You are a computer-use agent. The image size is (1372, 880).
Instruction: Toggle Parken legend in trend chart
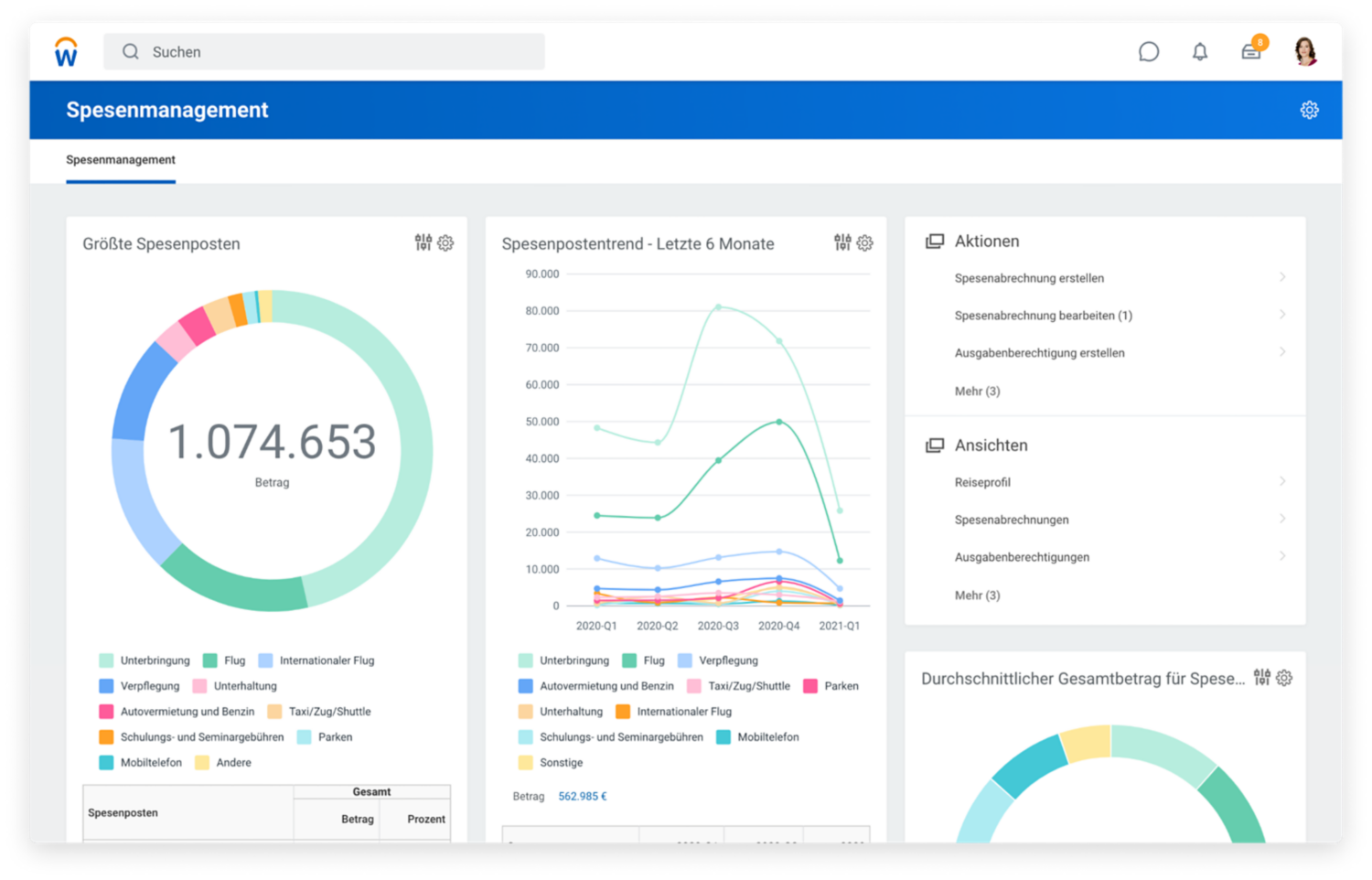tap(831, 686)
